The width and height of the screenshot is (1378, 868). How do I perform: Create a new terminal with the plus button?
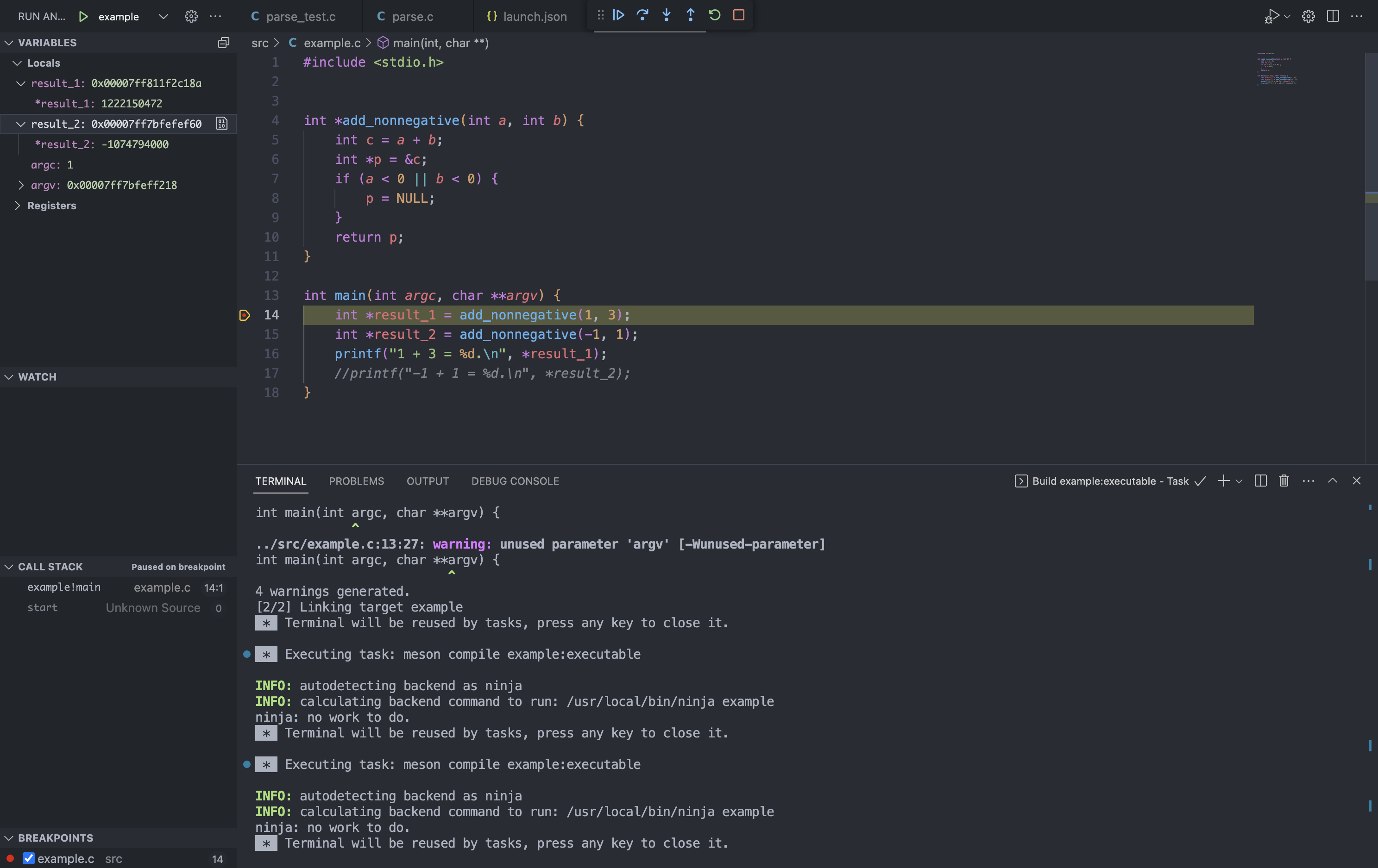1222,481
